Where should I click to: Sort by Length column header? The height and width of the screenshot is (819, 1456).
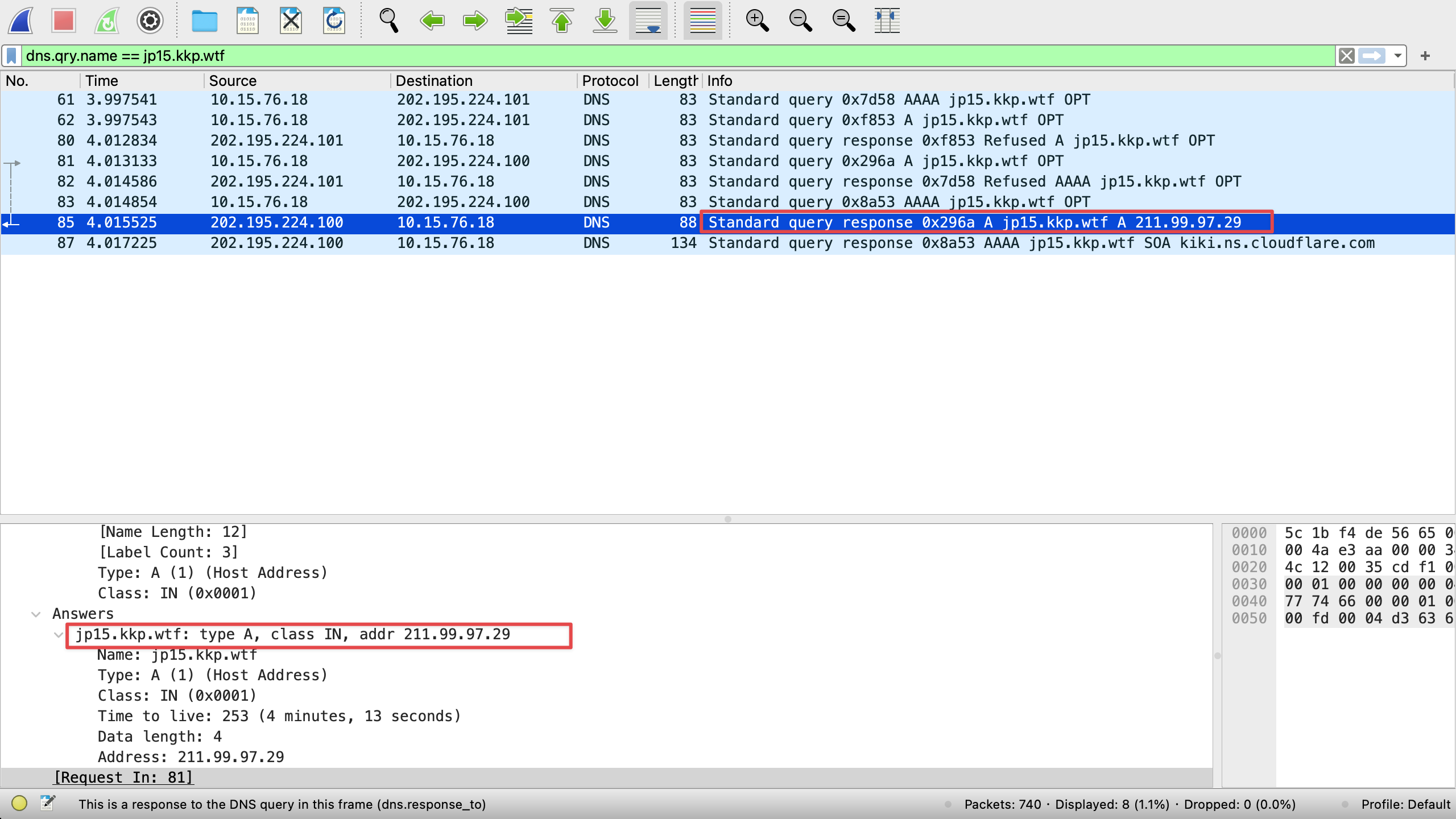coord(676,81)
